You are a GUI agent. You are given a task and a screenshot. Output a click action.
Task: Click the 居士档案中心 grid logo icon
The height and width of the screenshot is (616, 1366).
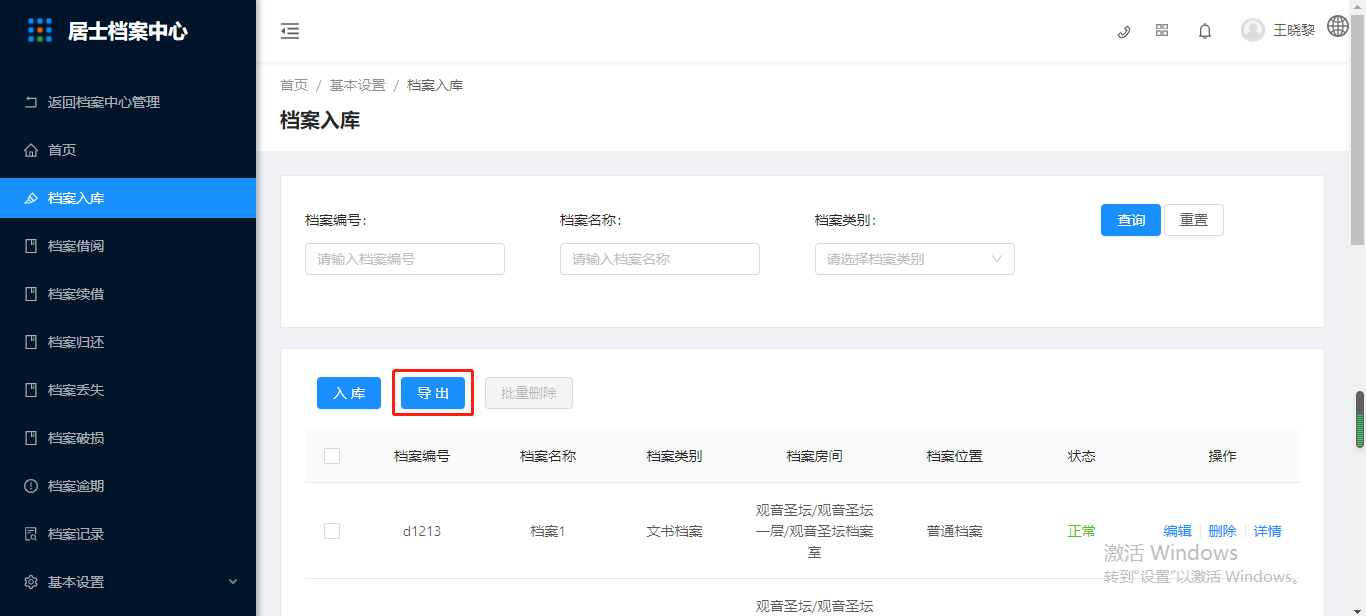(40, 30)
